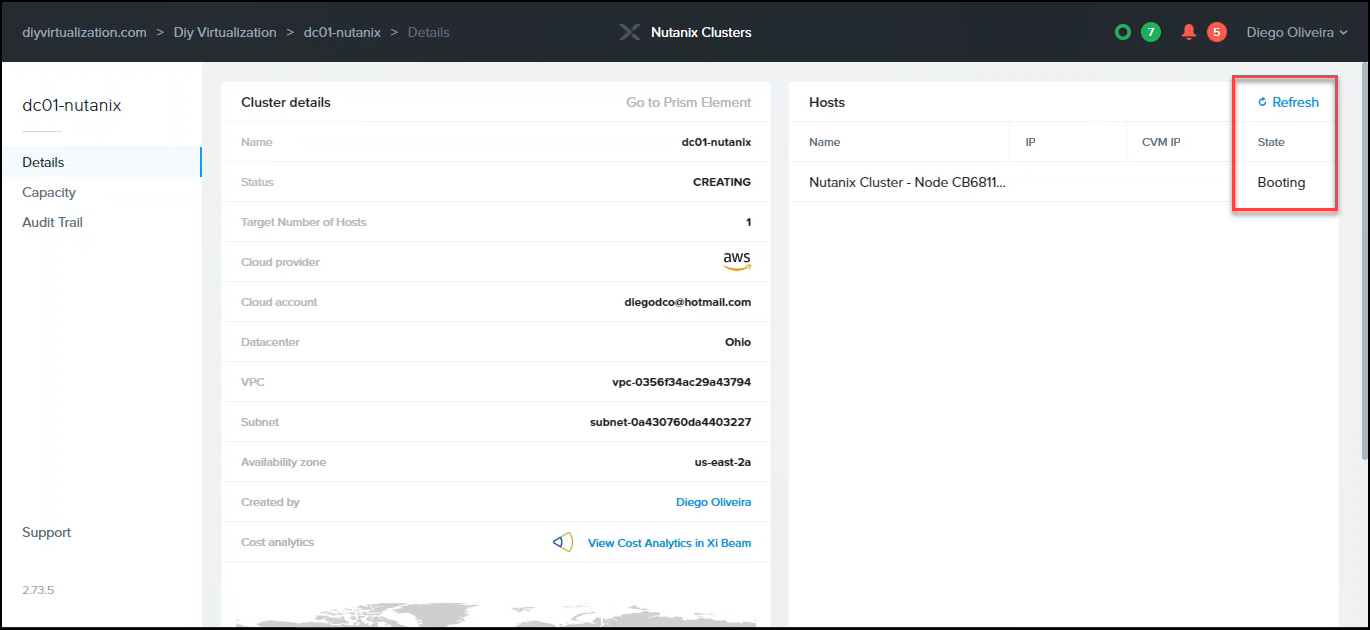
Task: Open the green status circle indicator
Action: click(x=1122, y=32)
